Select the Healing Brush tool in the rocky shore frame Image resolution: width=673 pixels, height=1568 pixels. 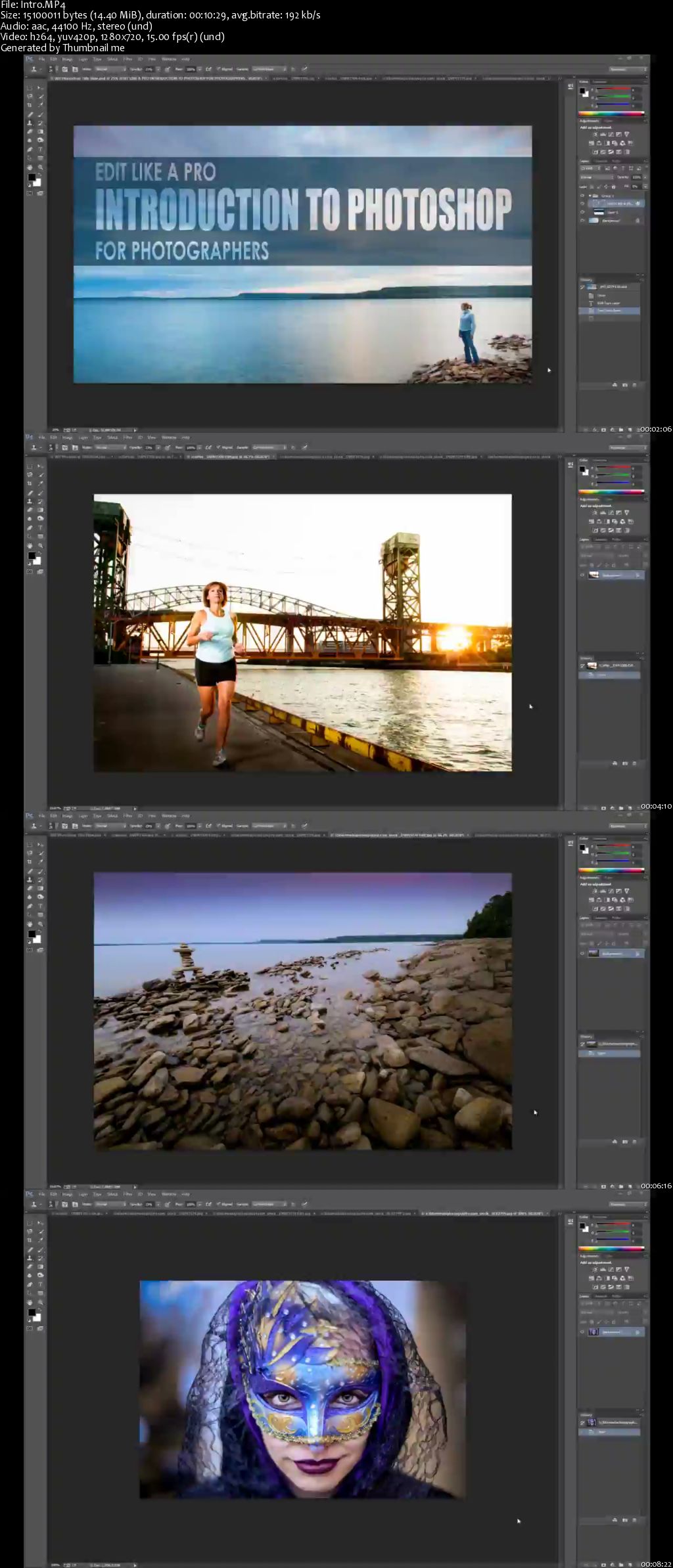click(x=30, y=871)
